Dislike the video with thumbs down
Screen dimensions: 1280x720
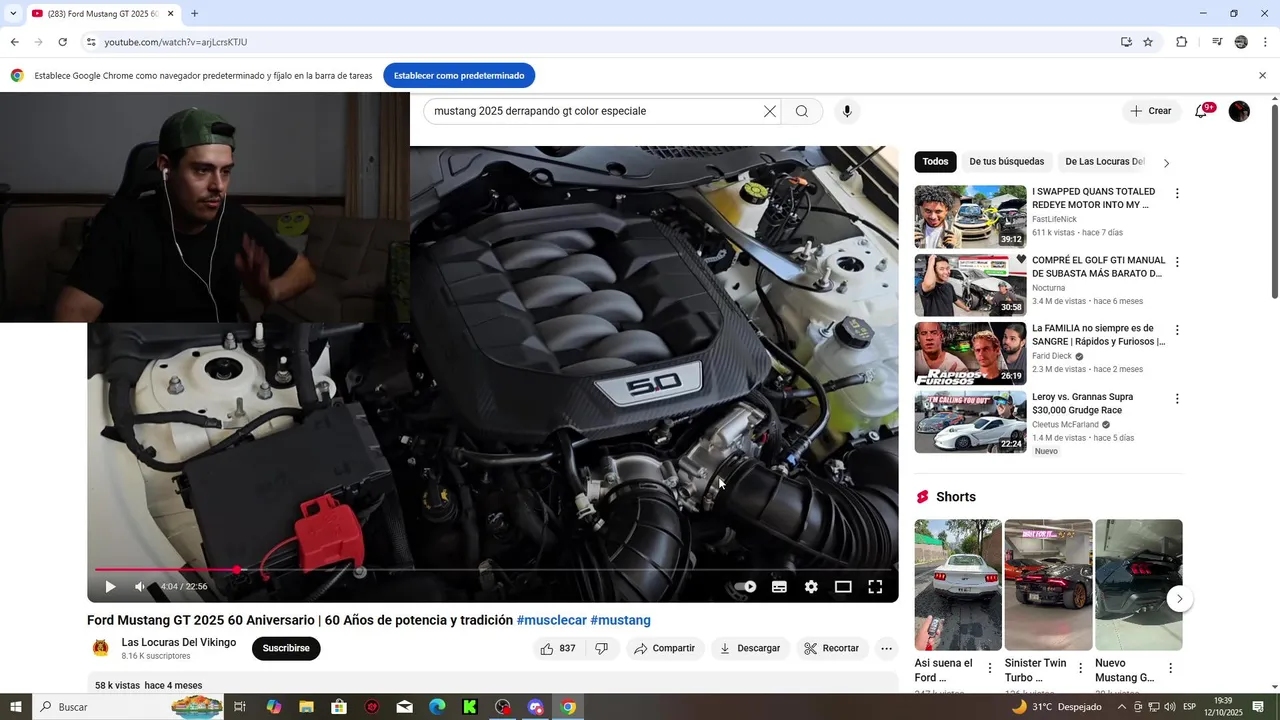(x=601, y=648)
